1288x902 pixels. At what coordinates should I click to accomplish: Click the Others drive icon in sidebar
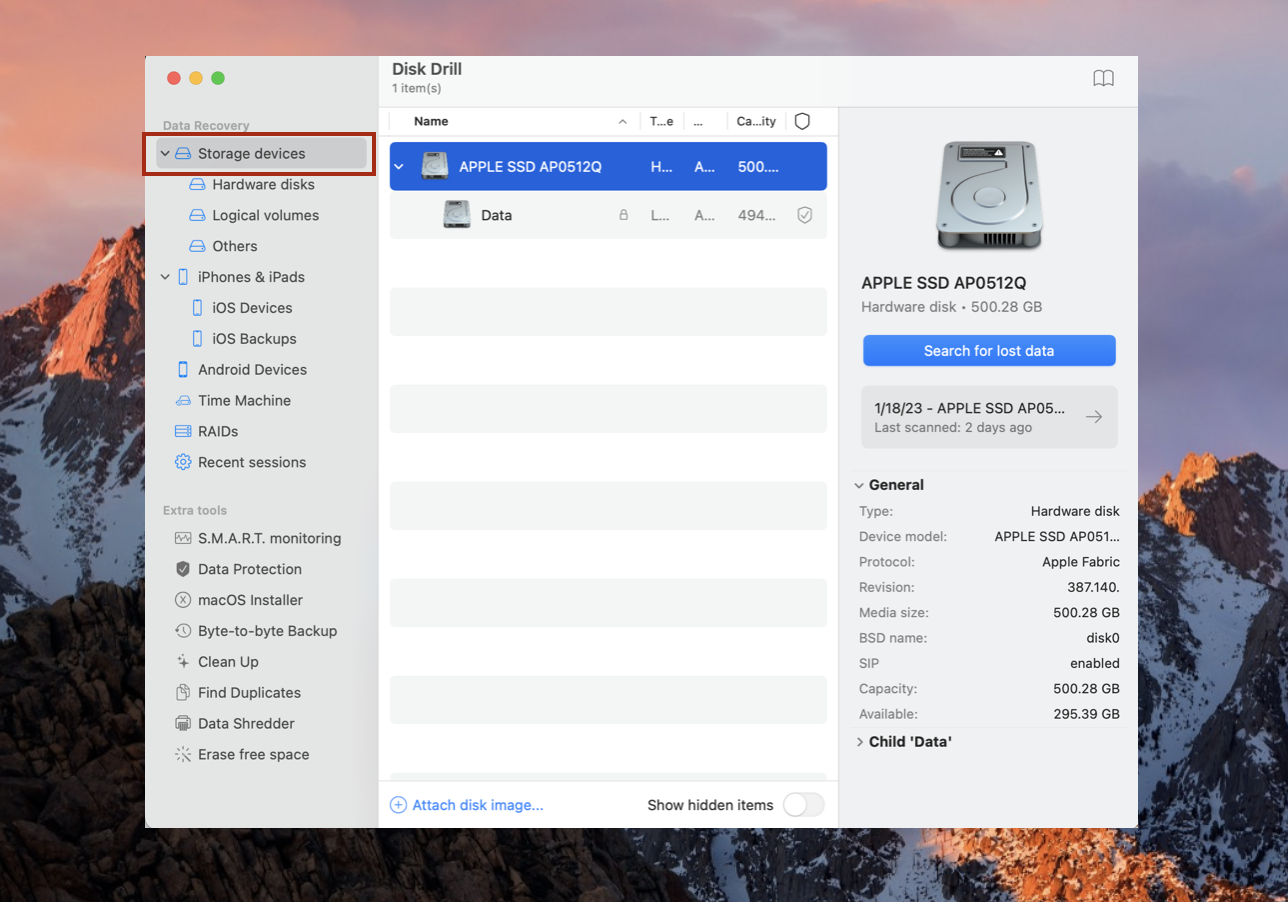pyautogui.click(x=197, y=246)
